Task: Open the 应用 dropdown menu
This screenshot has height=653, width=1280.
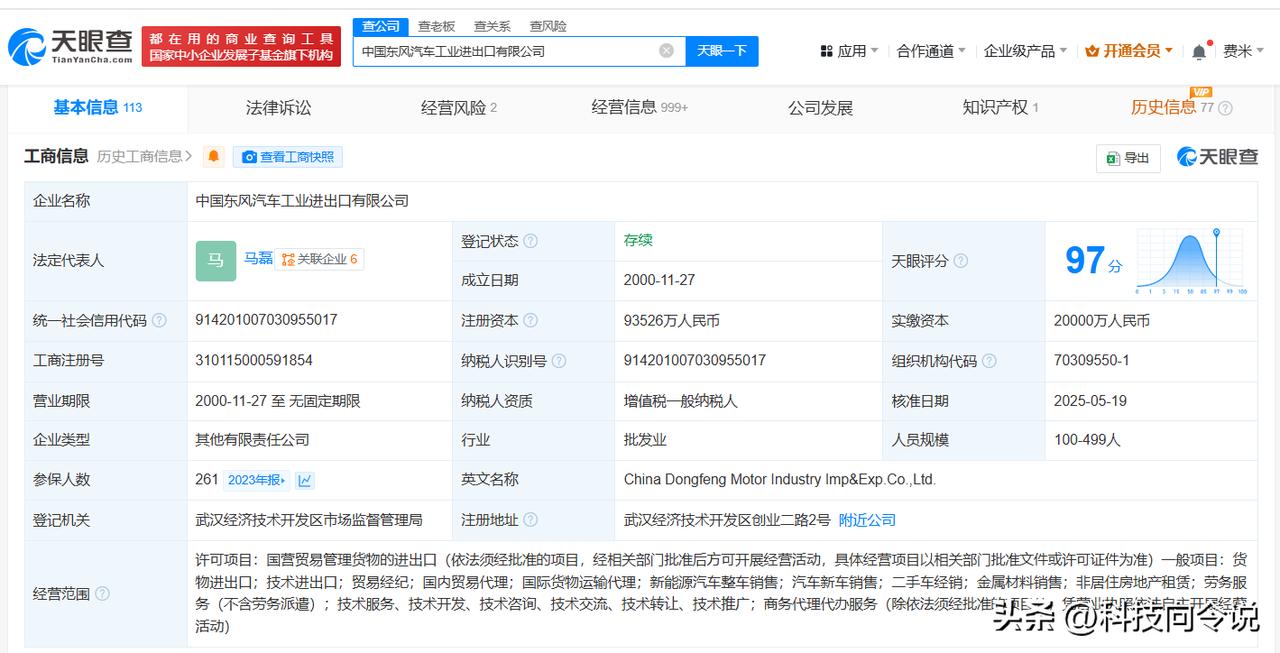Action: point(849,51)
